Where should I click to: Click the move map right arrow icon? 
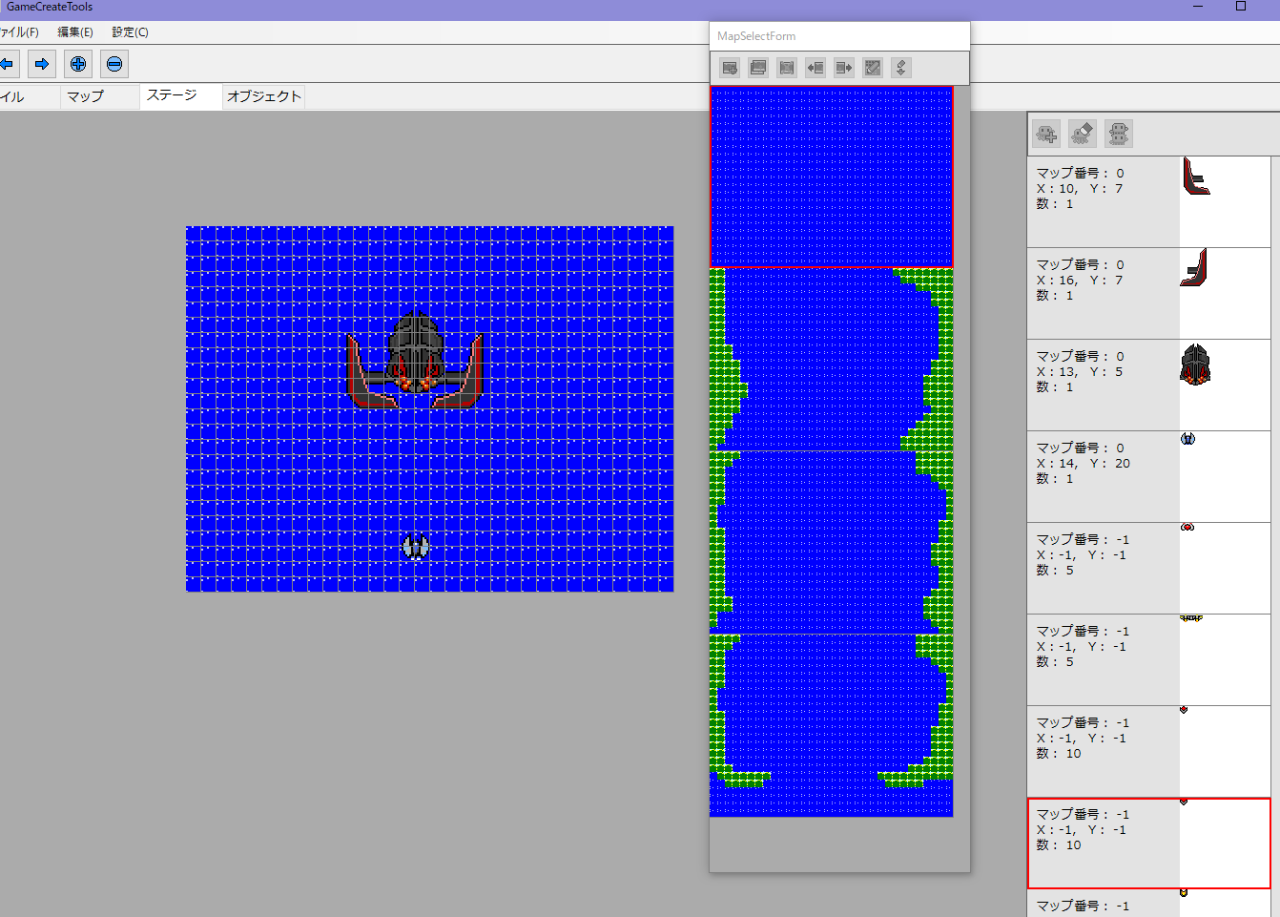[x=844, y=68]
